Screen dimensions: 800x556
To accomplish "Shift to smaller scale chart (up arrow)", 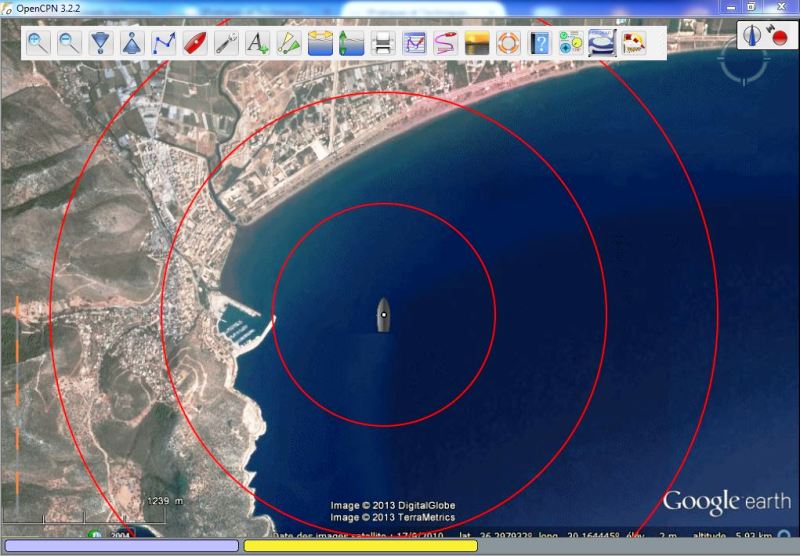I will (x=132, y=43).
